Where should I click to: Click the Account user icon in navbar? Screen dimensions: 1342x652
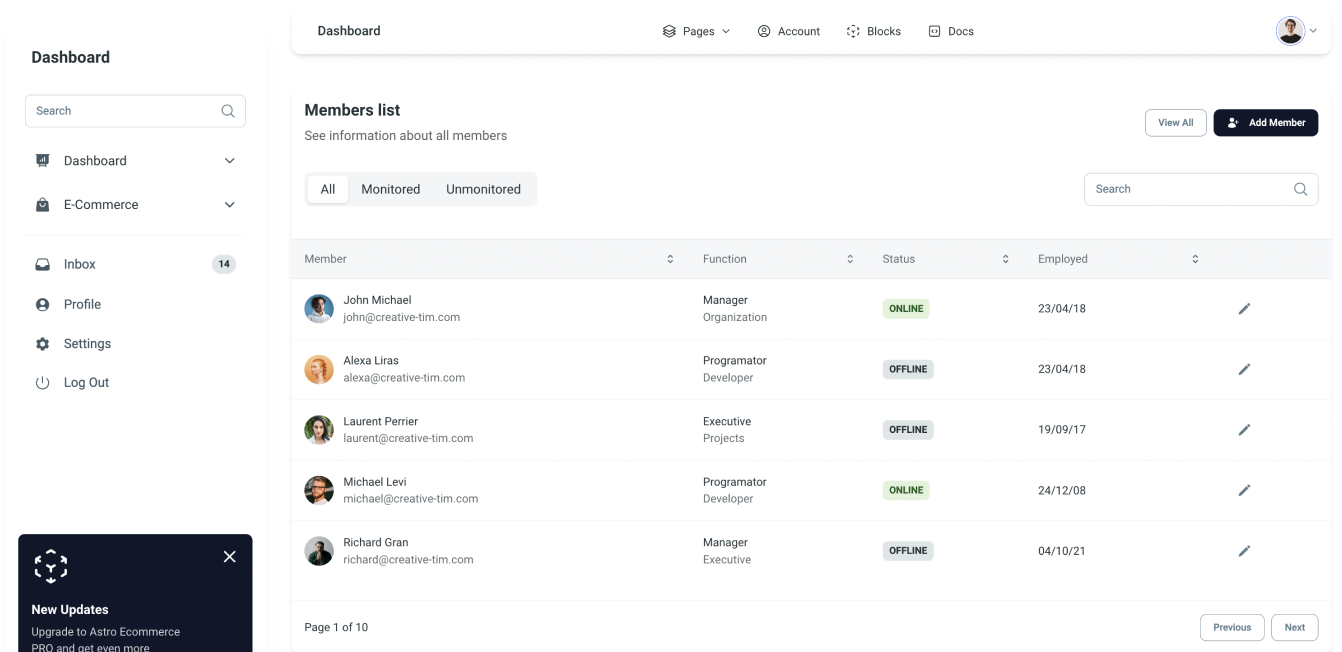[764, 32]
